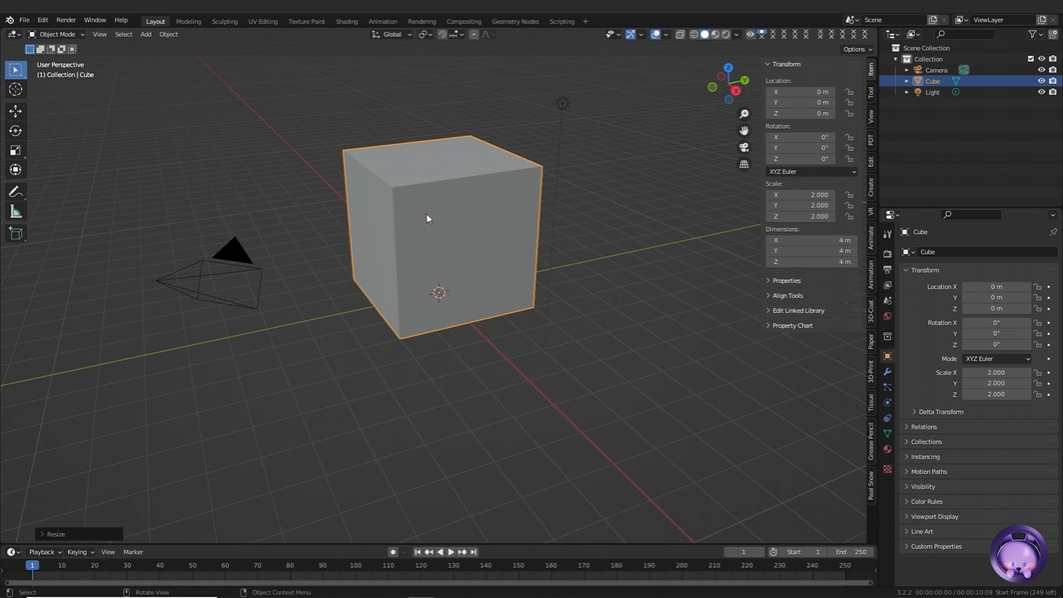Click the zoom view magnifier icon
Viewport: 1063px width, 598px height.
744,114
